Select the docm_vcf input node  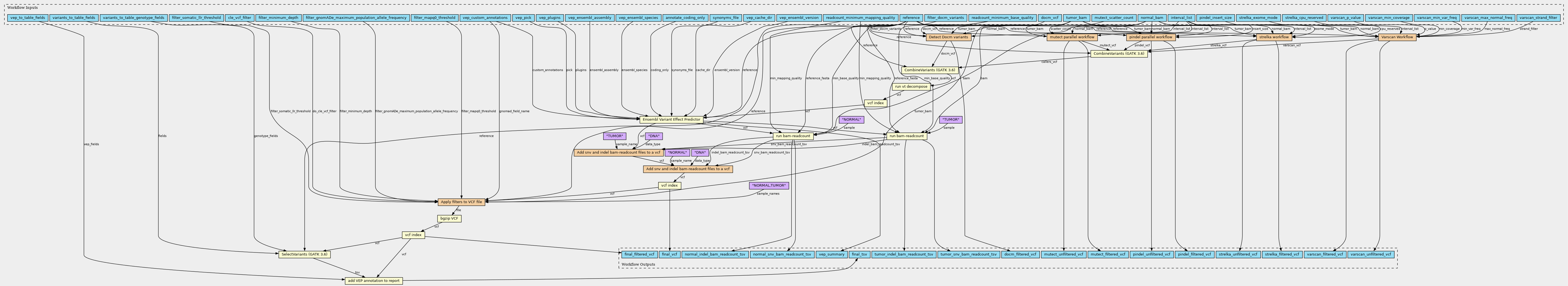[x=1050, y=18]
